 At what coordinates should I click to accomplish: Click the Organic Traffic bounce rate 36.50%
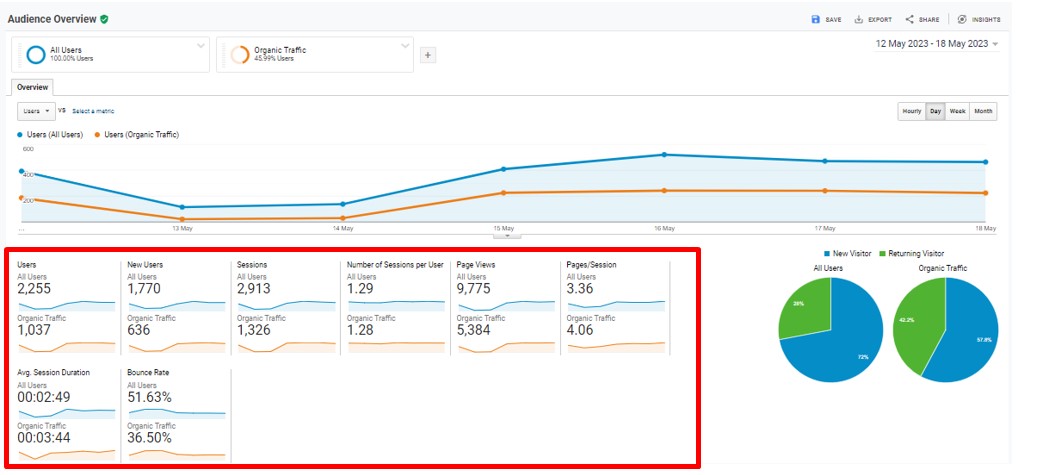pos(150,438)
